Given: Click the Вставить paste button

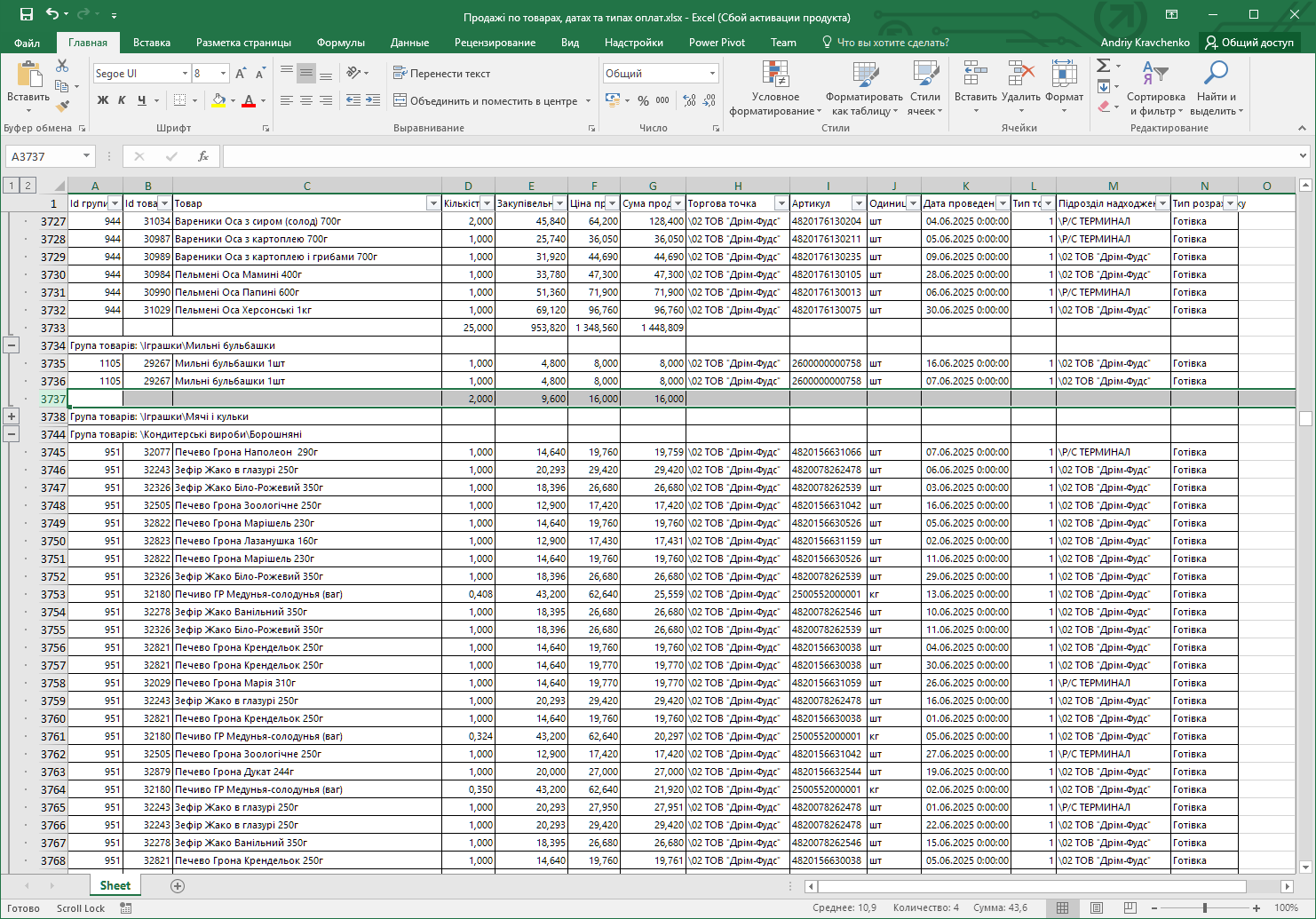Looking at the screenshot, I should [28, 86].
